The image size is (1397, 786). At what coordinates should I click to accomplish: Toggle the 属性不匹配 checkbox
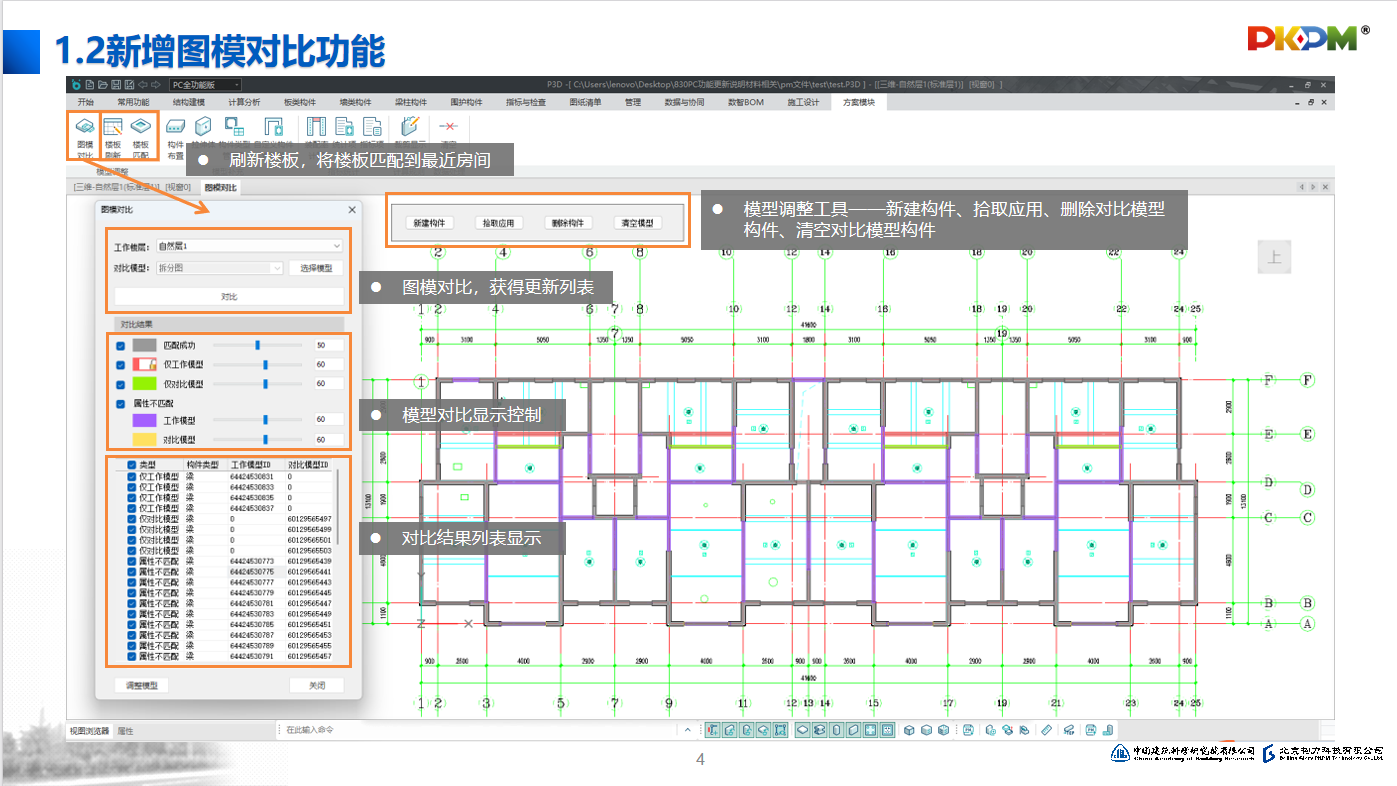click(x=121, y=403)
